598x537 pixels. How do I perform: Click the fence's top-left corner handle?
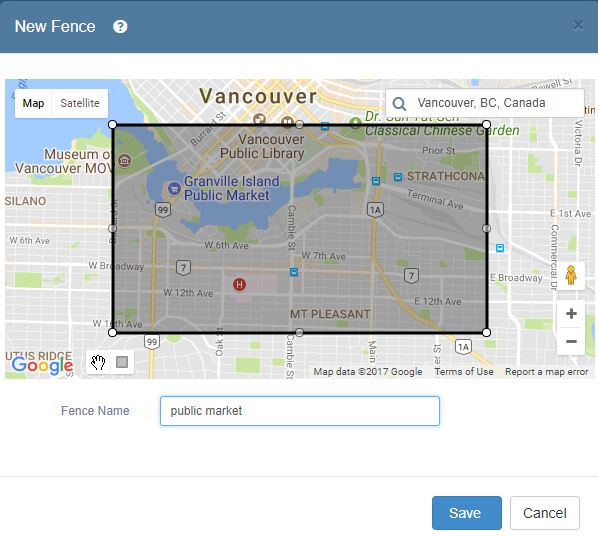click(113, 124)
